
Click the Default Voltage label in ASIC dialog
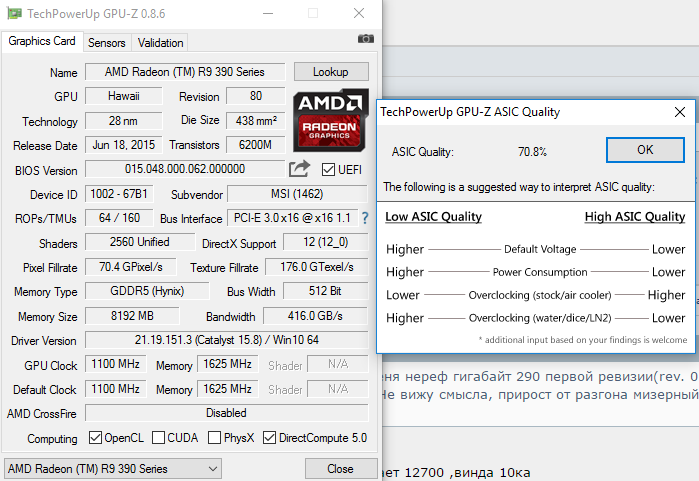coord(540,249)
